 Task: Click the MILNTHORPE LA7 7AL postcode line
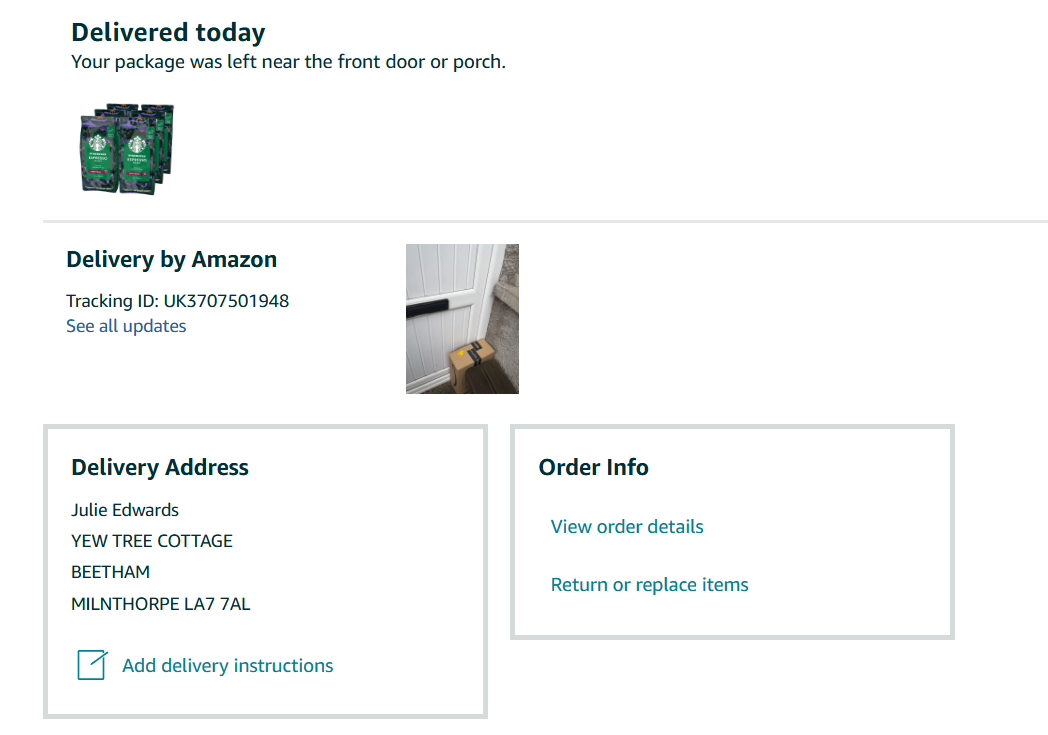161,604
